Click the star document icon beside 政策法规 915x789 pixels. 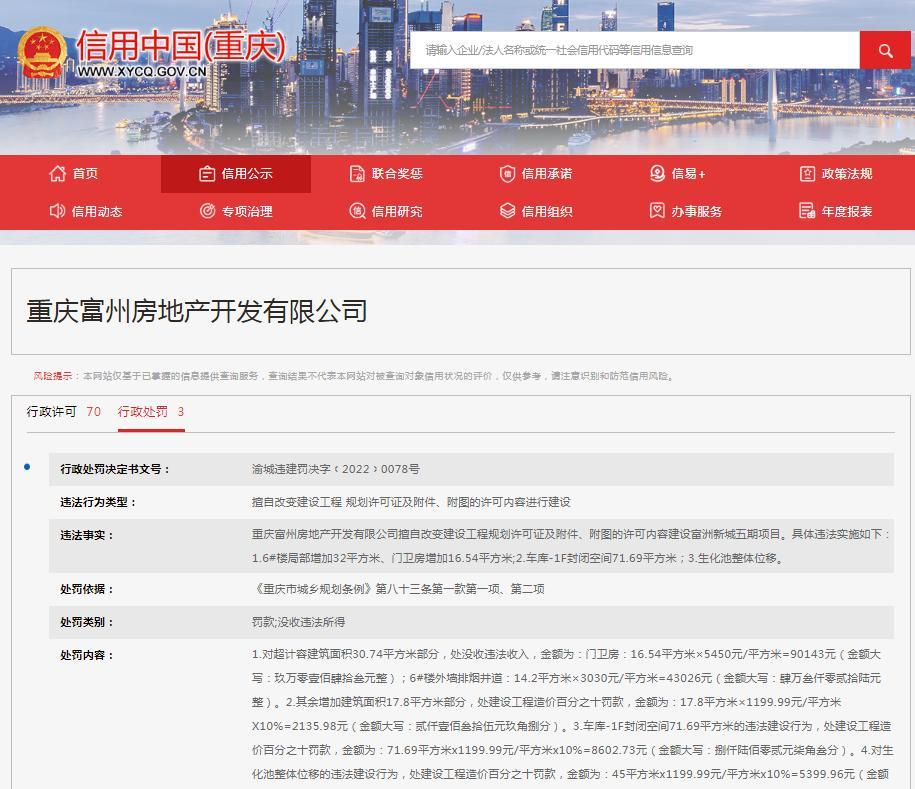(x=807, y=174)
